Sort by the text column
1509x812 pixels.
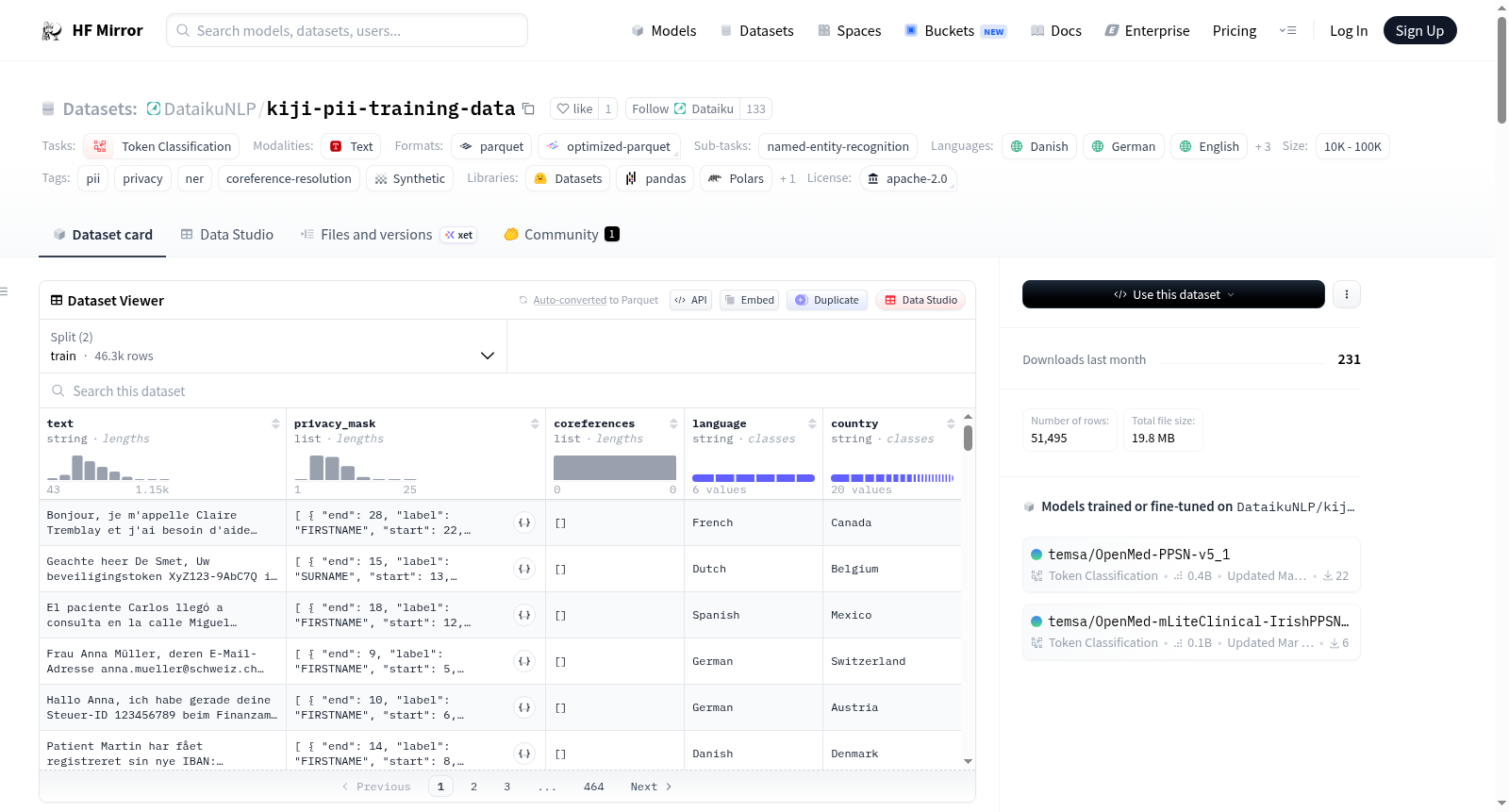[x=275, y=423]
